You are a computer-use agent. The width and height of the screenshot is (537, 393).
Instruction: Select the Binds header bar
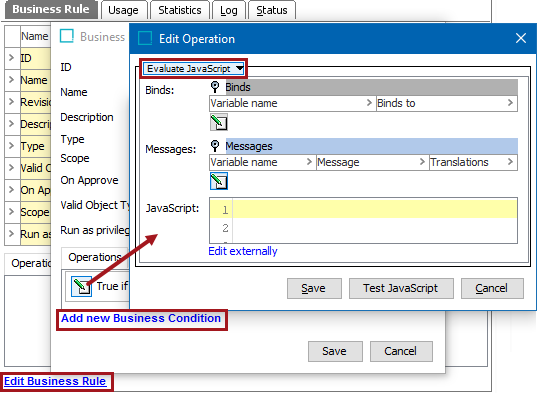(x=372, y=87)
